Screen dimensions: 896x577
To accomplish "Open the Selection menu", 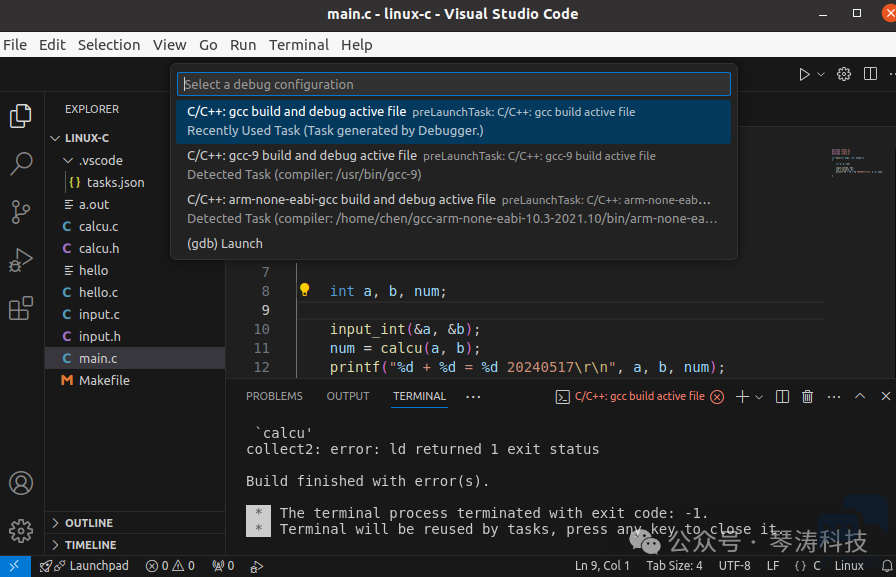I will [x=109, y=45].
